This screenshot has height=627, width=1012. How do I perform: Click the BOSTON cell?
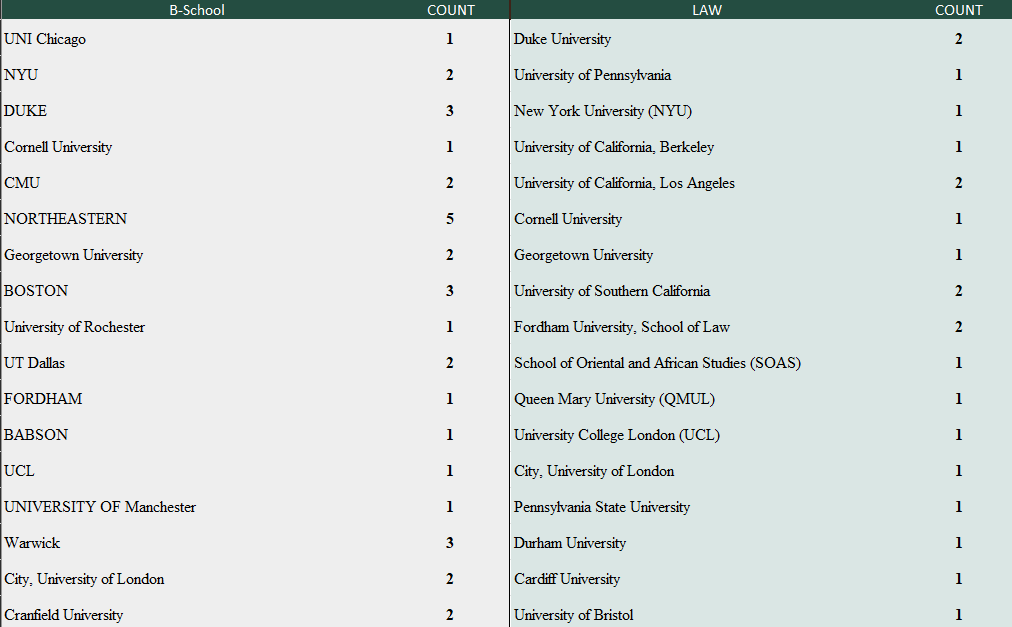pos(35,291)
